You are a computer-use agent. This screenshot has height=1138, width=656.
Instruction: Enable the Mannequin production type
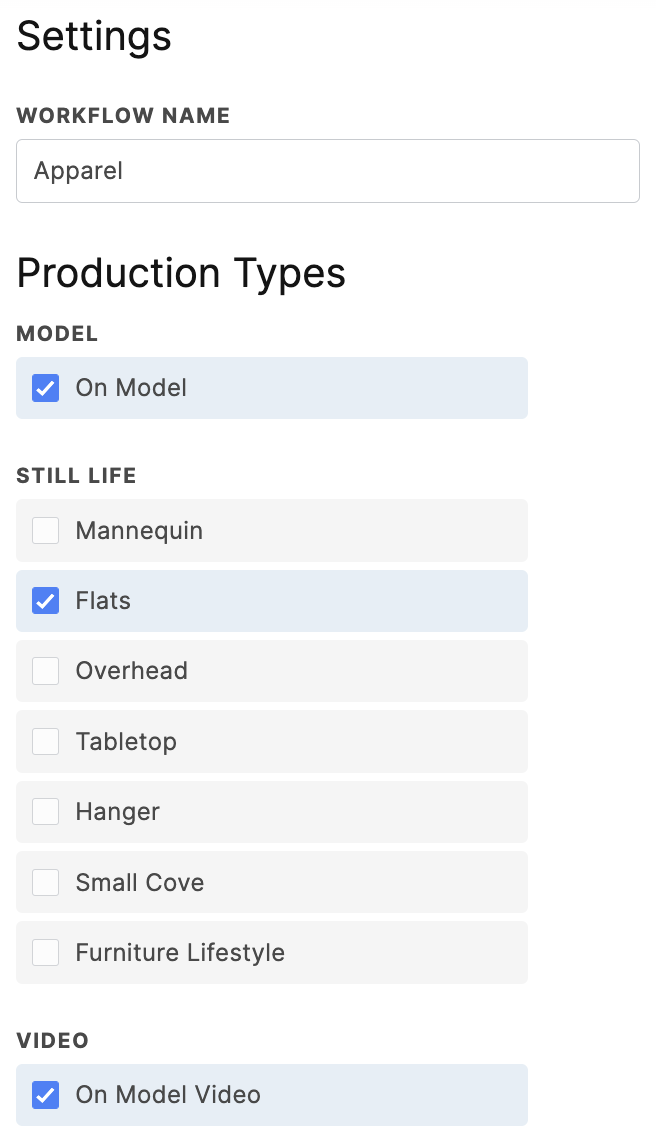coord(45,530)
